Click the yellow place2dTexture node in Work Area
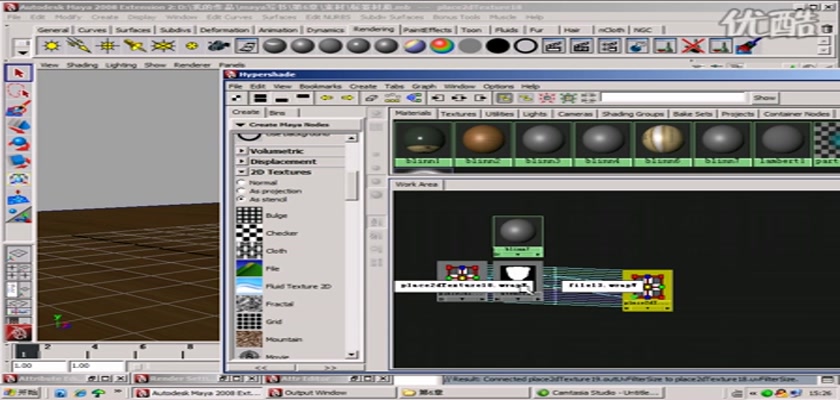840x400 pixels. click(647, 290)
